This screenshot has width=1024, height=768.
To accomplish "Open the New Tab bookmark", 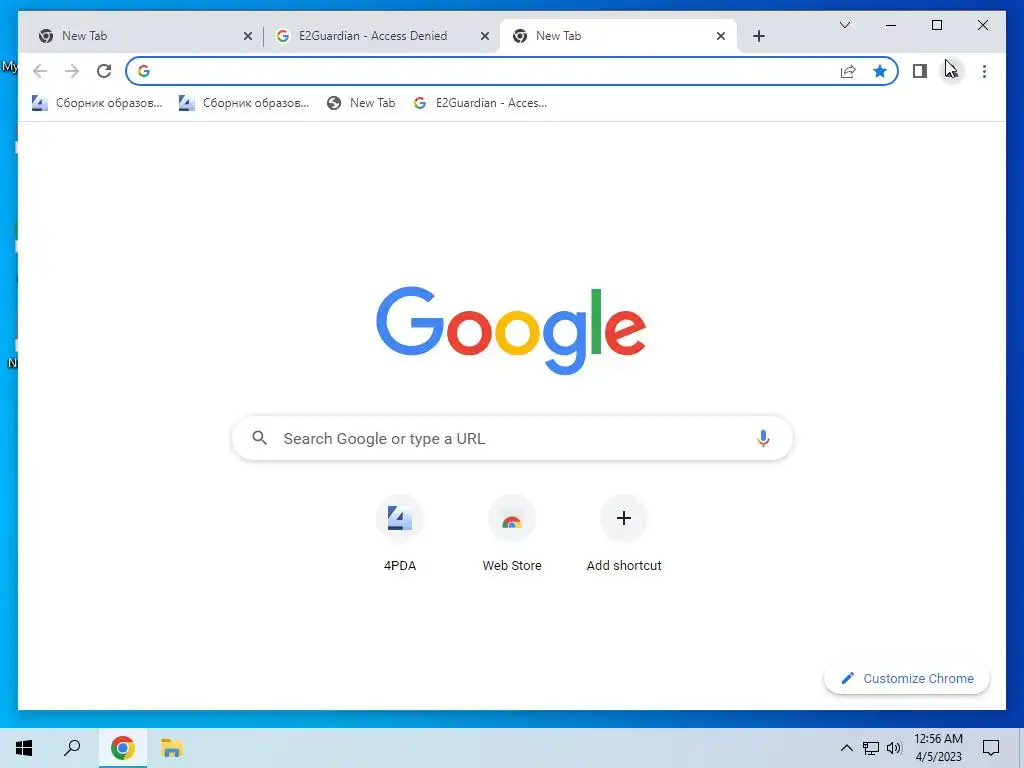I will coord(361,103).
